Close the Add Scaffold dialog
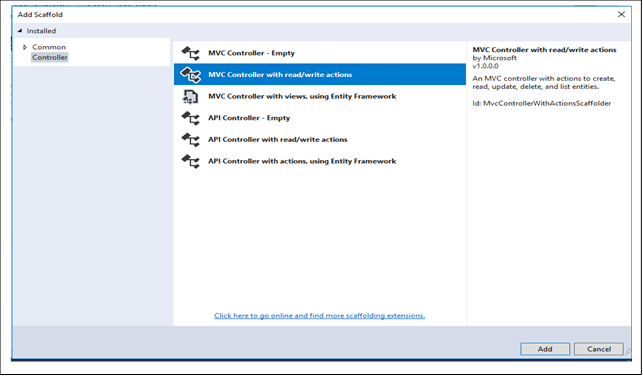Screen dimensions: 643x377 (621, 14)
